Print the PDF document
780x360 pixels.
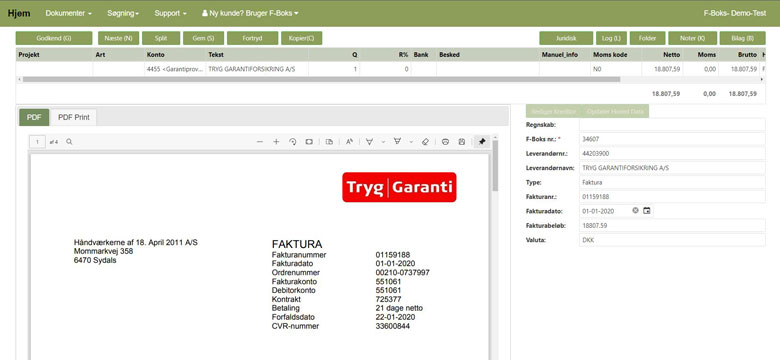pyautogui.click(x=445, y=142)
